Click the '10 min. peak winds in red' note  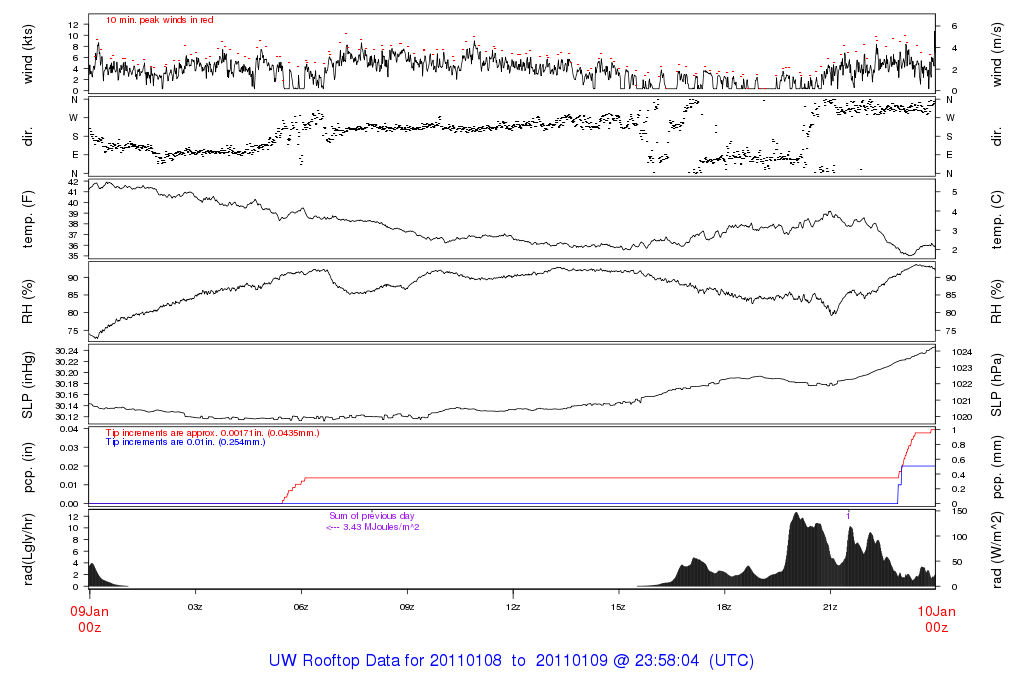pyautogui.click(x=159, y=20)
